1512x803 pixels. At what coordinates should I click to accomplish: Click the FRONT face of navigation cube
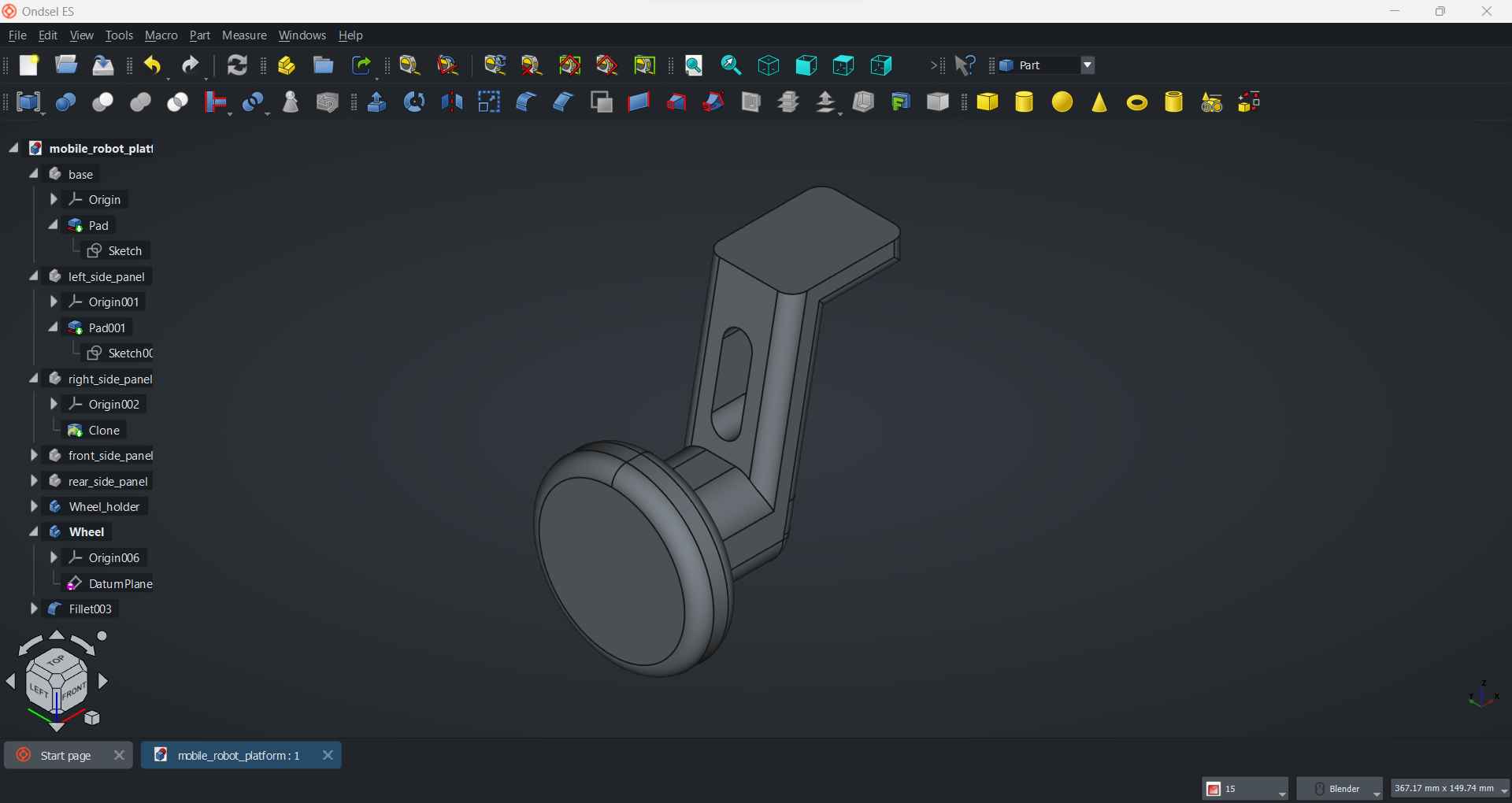pos(73,694)
